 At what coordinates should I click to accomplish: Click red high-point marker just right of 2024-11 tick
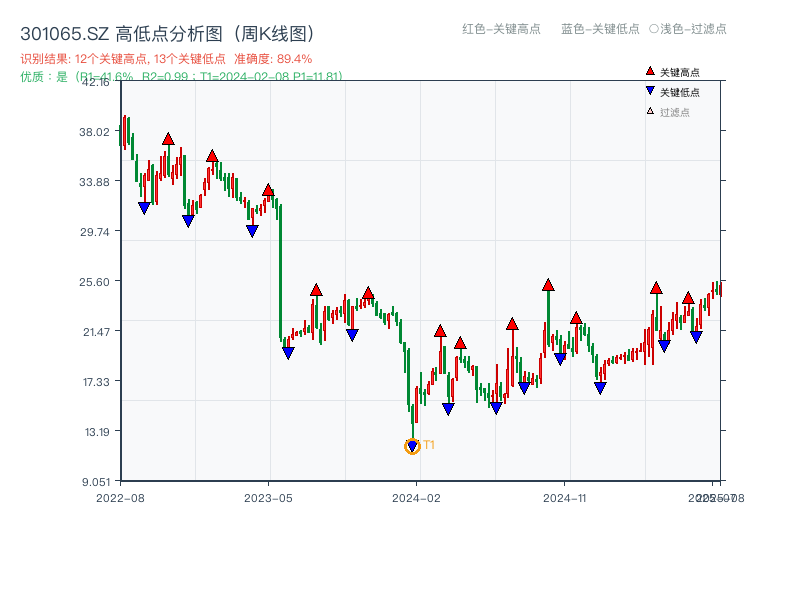576,318
